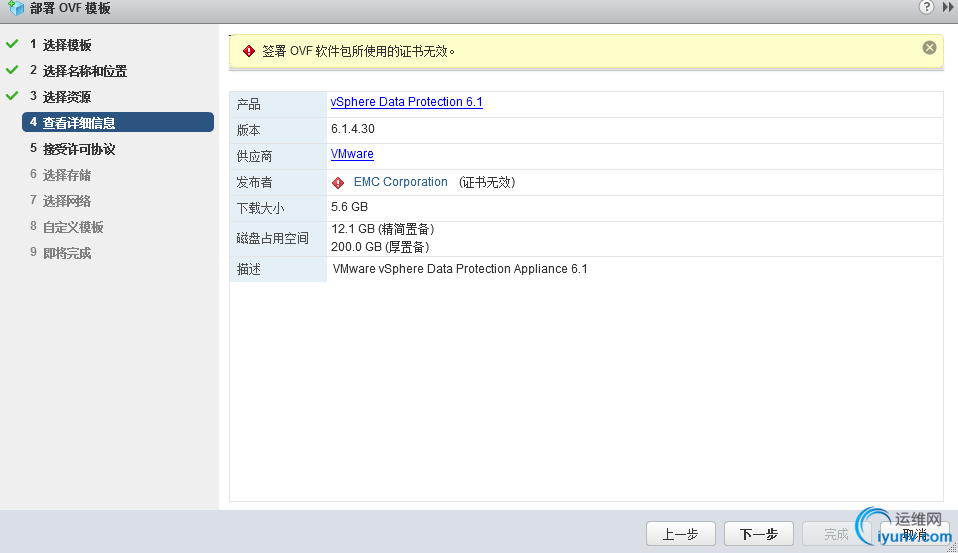Click the green checkmark for step 1

pyautogui.click(x=12, y=44)
